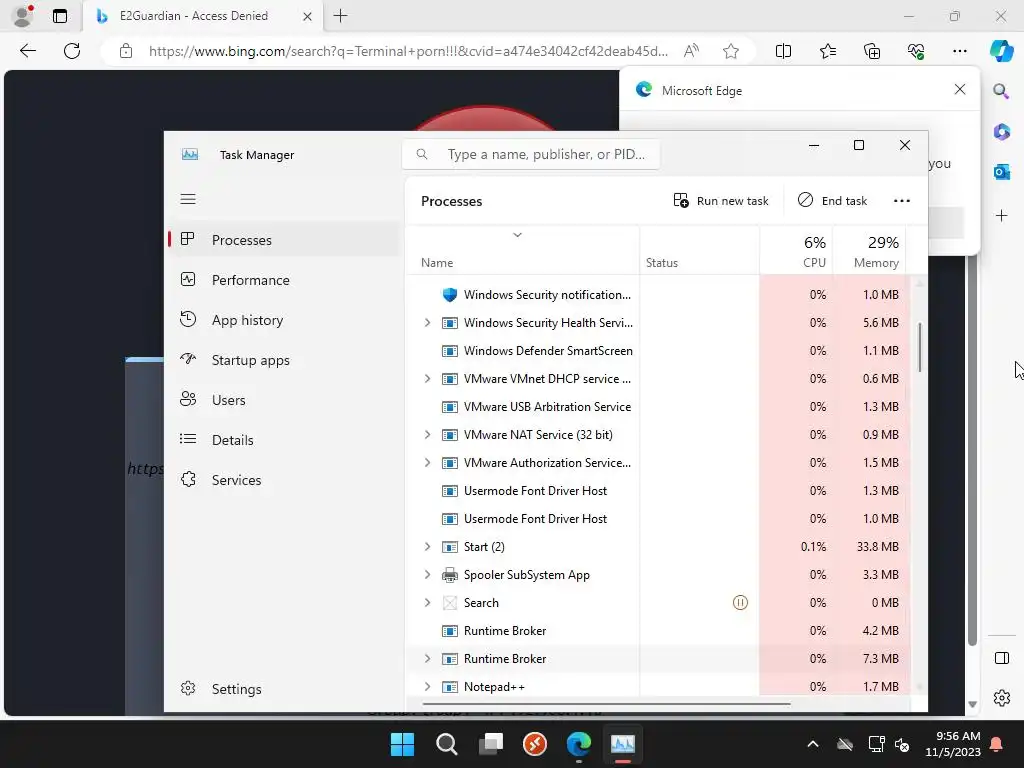Open Windows taskbar Search
1024x768 pixels.
click(447, 744)
